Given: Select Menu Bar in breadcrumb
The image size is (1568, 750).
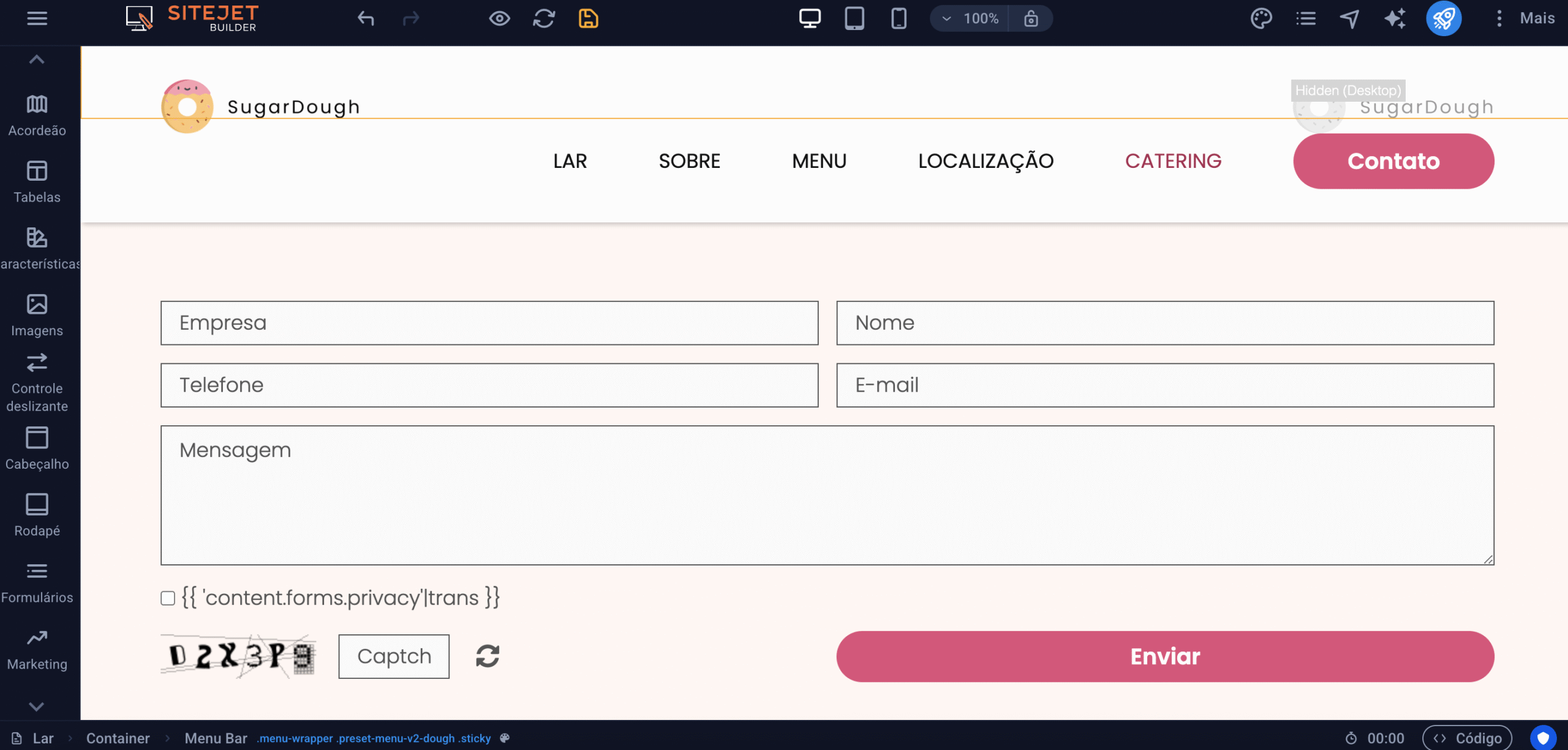Looking at the screenshot, I should point(216,738).
